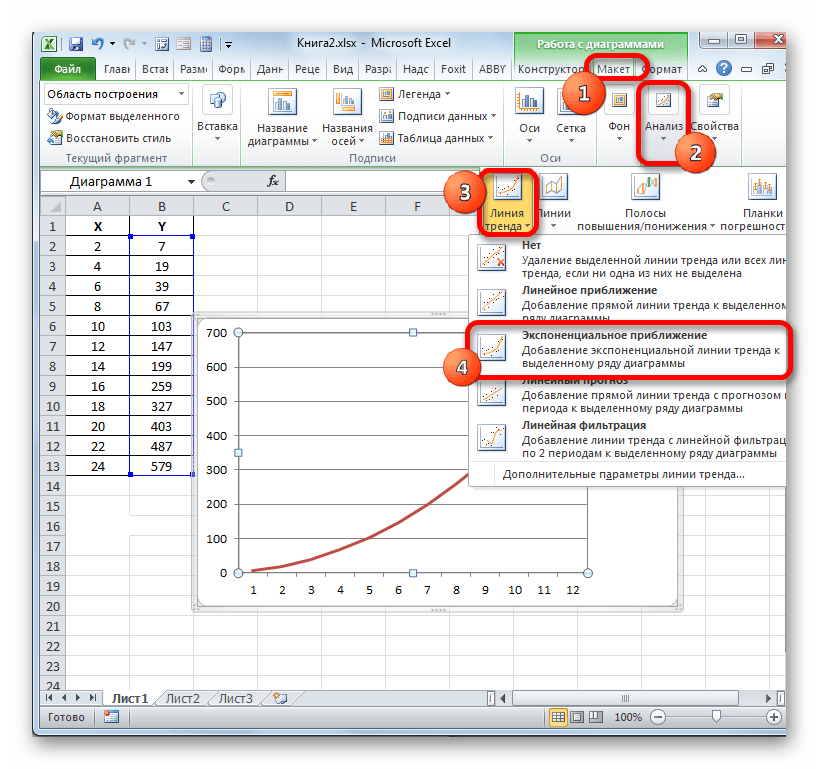Click the Планки погрешностей error bars icon
The image size is (840, 769).
[762, 186]
